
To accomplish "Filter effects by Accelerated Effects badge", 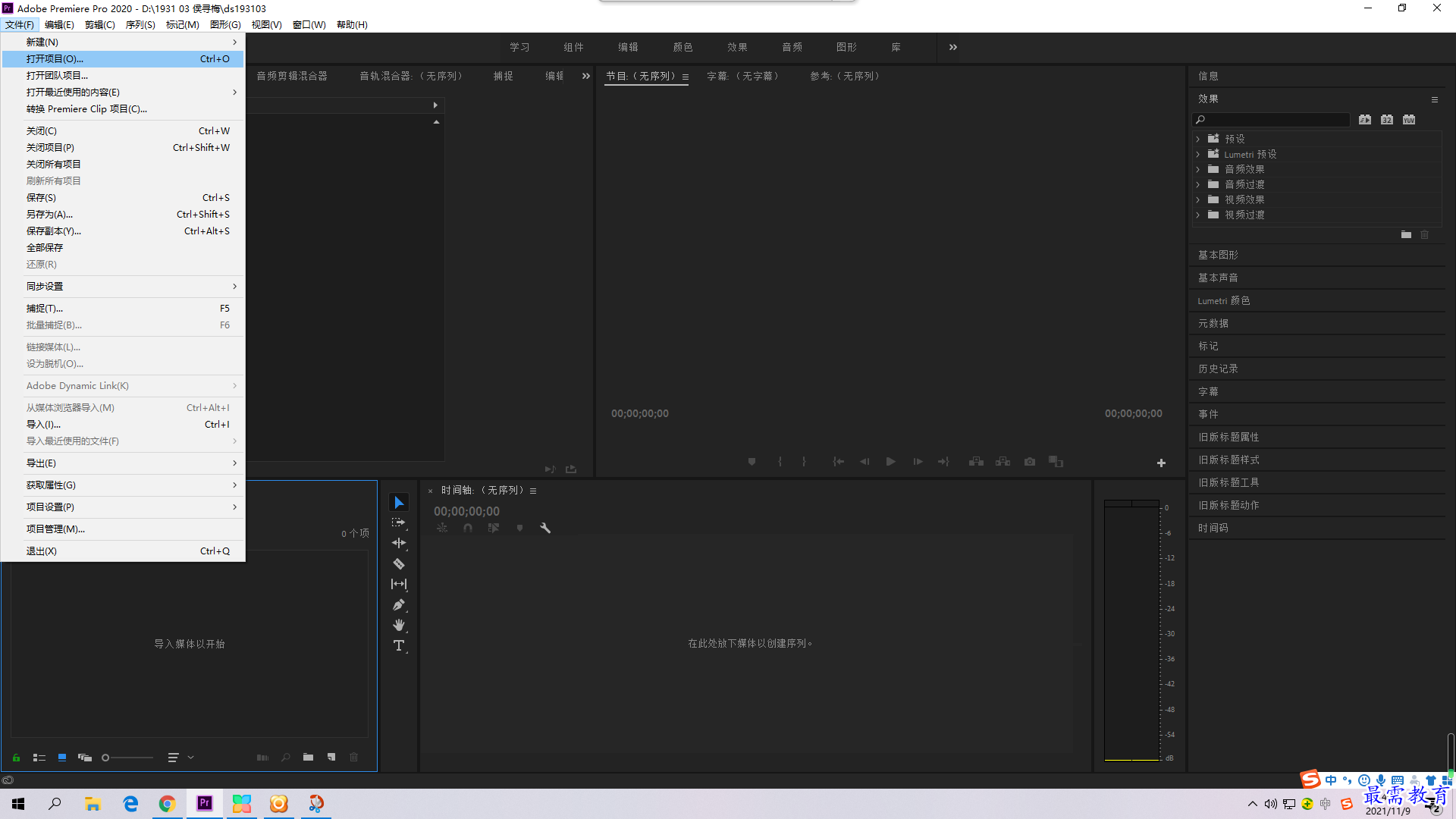I will pyautogui.click(x=1365, y=120).
